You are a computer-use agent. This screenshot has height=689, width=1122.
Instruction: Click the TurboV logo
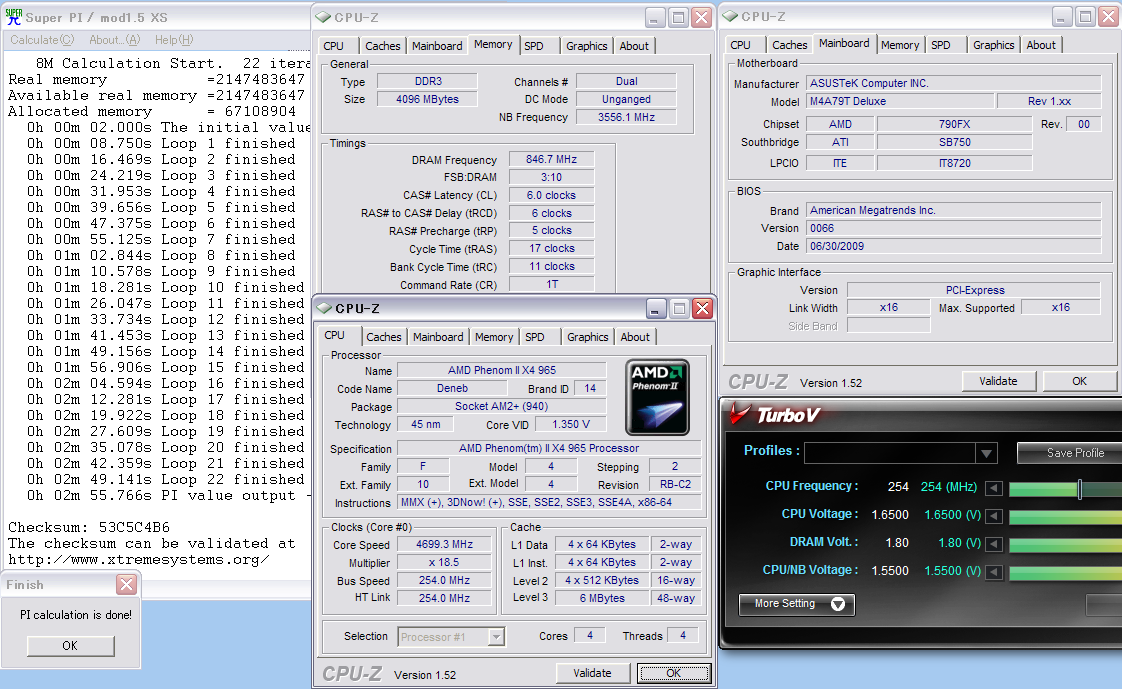pos(774,414)
